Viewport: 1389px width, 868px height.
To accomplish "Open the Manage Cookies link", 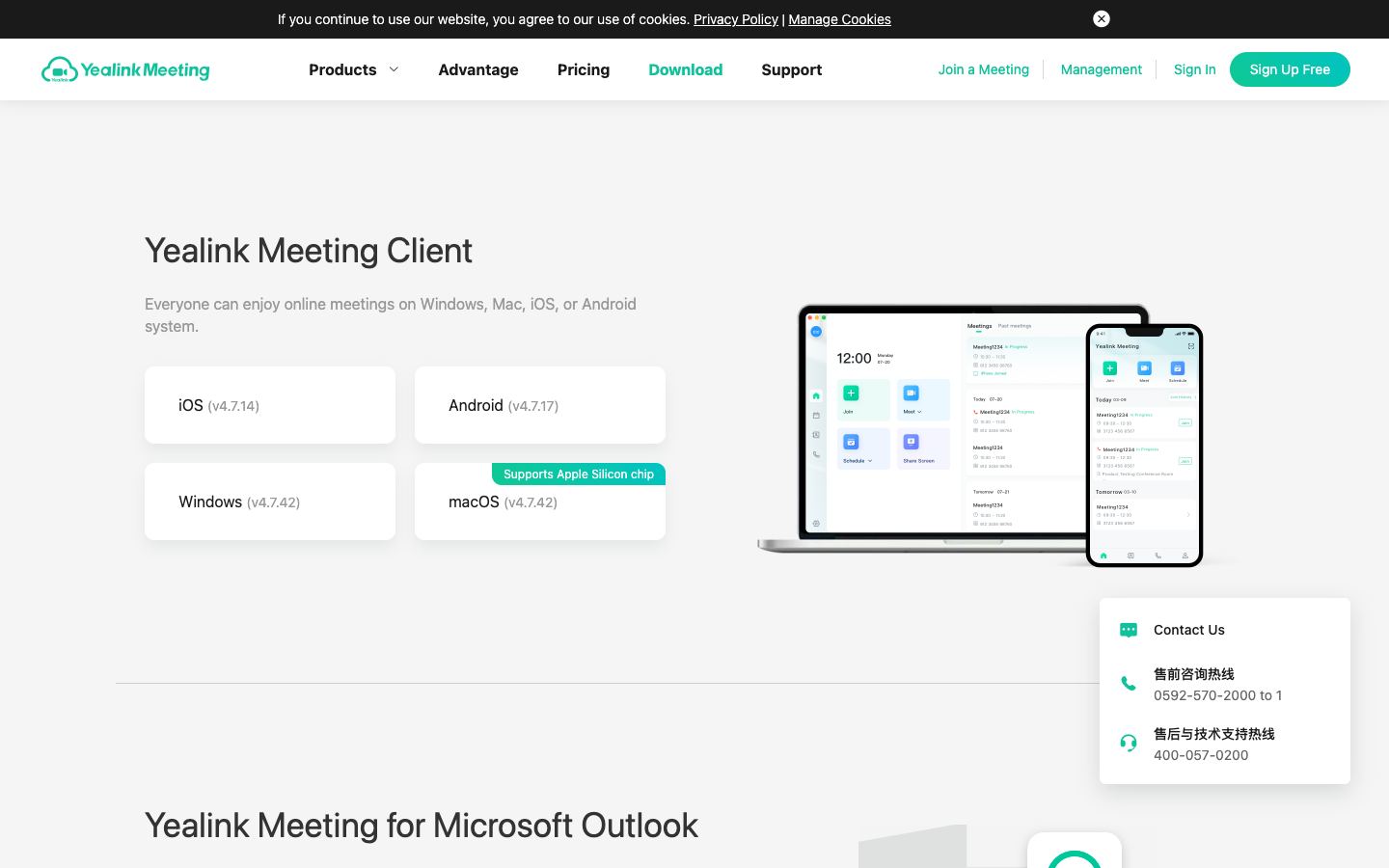I will click(x=839, y=19).
